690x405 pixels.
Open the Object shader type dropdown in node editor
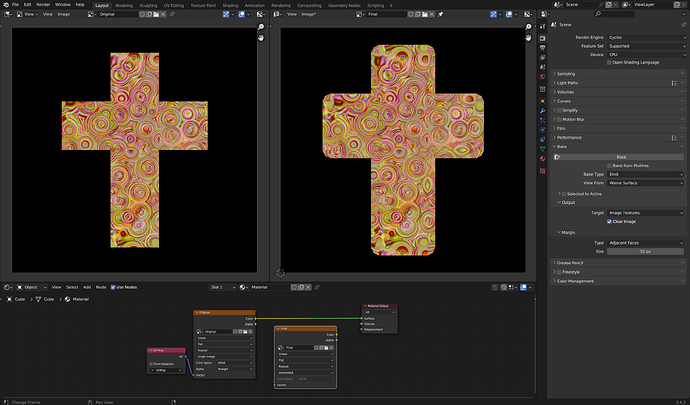[x=32, y=287]
